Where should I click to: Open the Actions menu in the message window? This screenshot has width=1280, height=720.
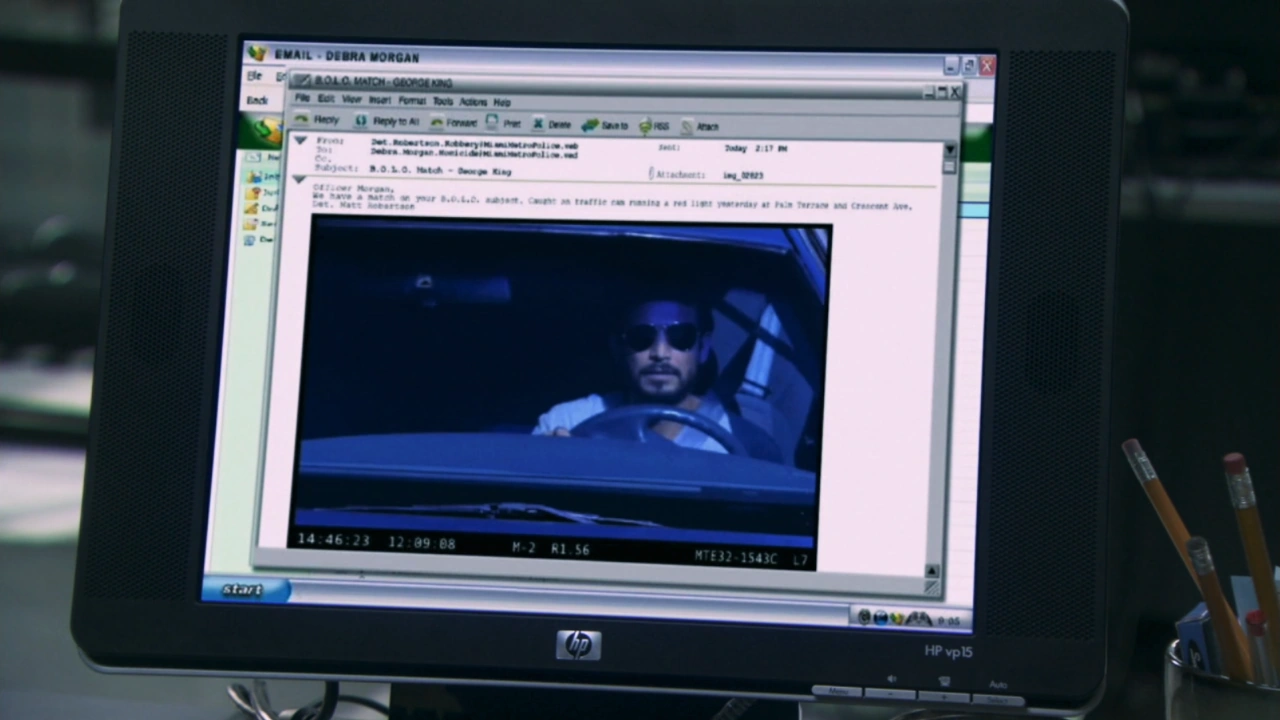[473, 101]
